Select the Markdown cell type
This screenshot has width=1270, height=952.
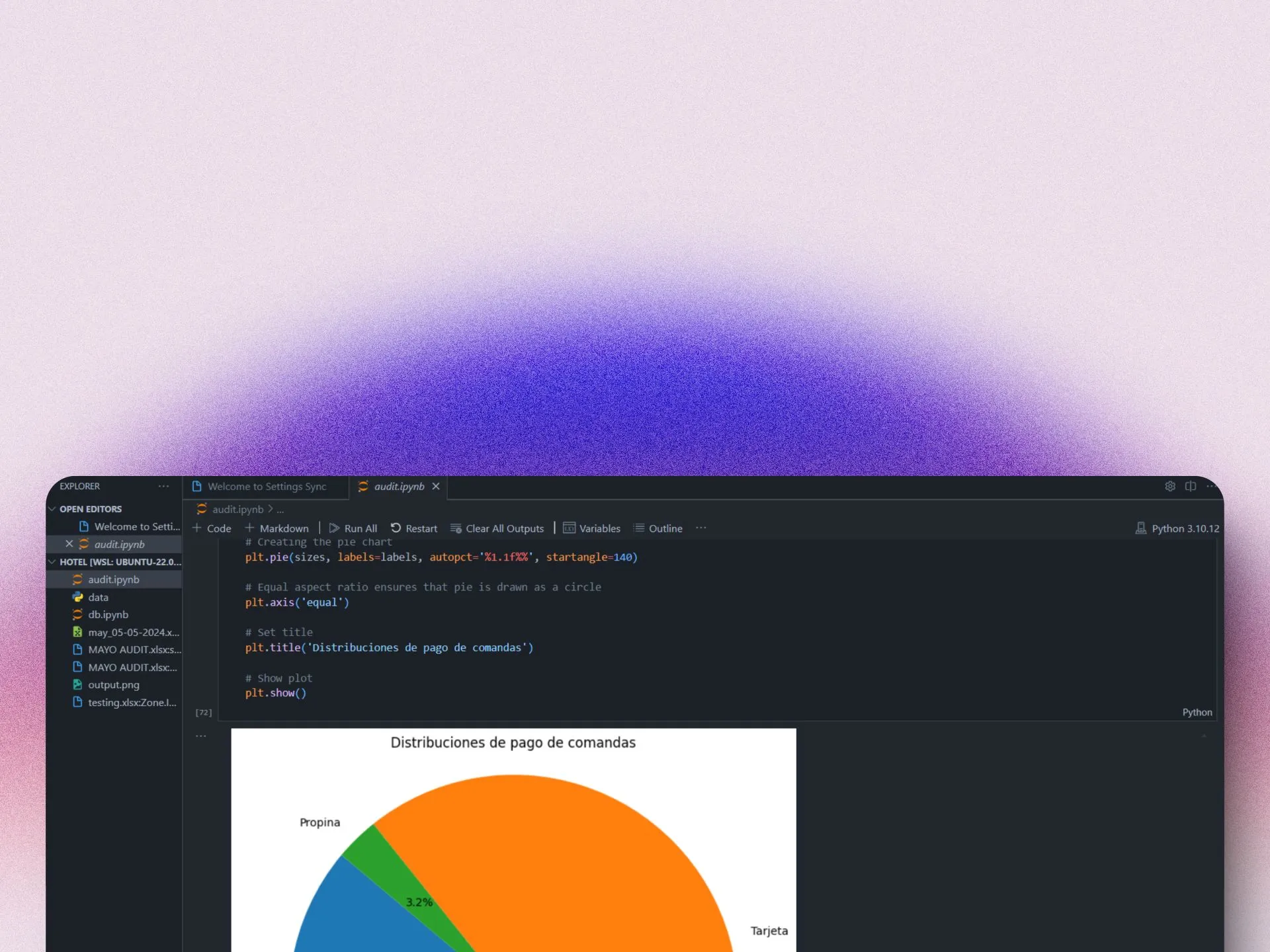tap(278, 528)
